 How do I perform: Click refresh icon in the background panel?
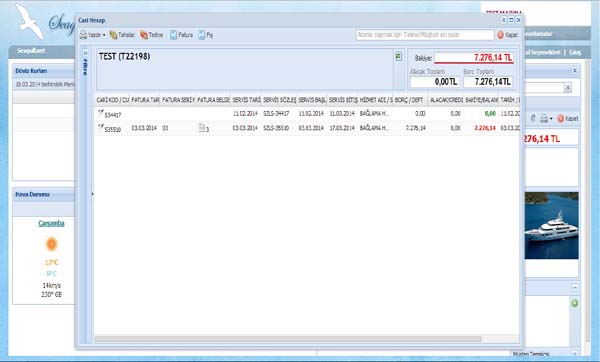(533, 118)
